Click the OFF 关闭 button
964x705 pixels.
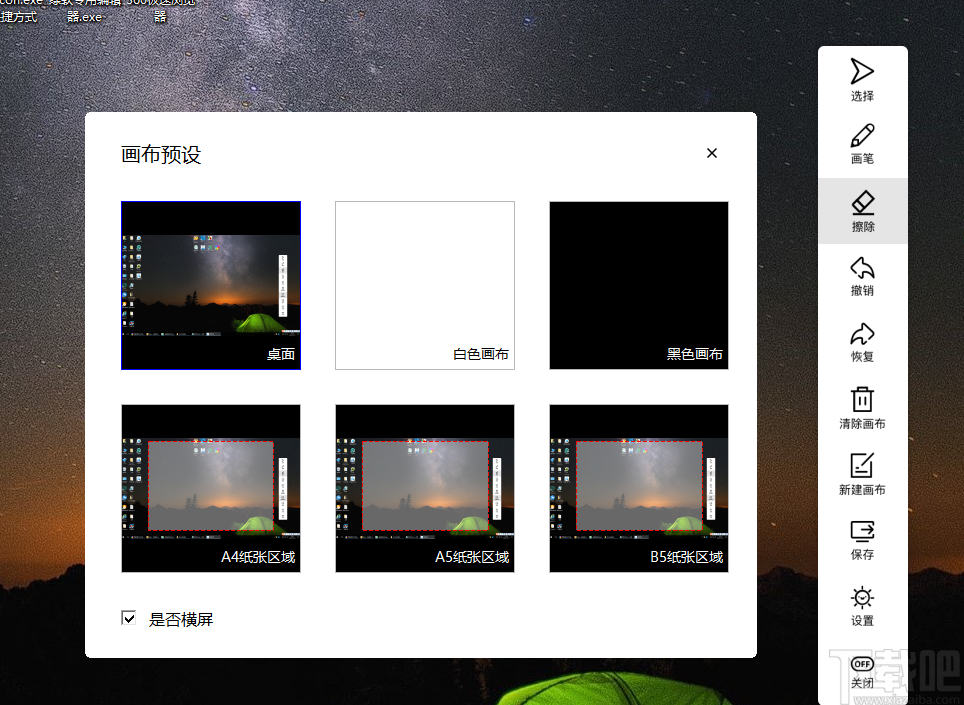tap(861, 671)
